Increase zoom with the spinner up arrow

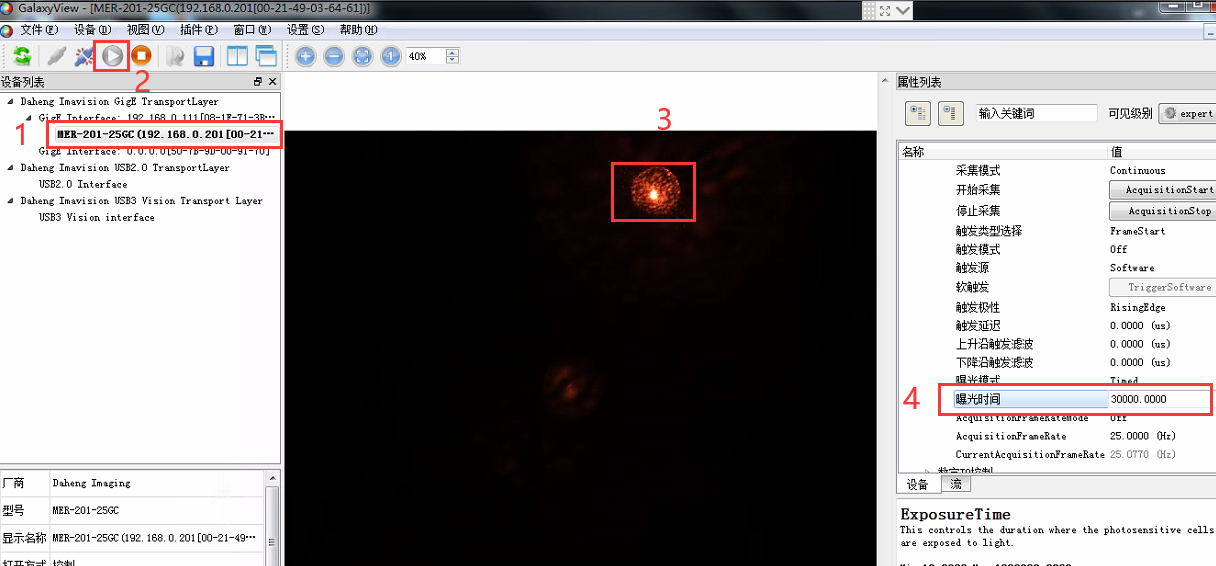453,53
